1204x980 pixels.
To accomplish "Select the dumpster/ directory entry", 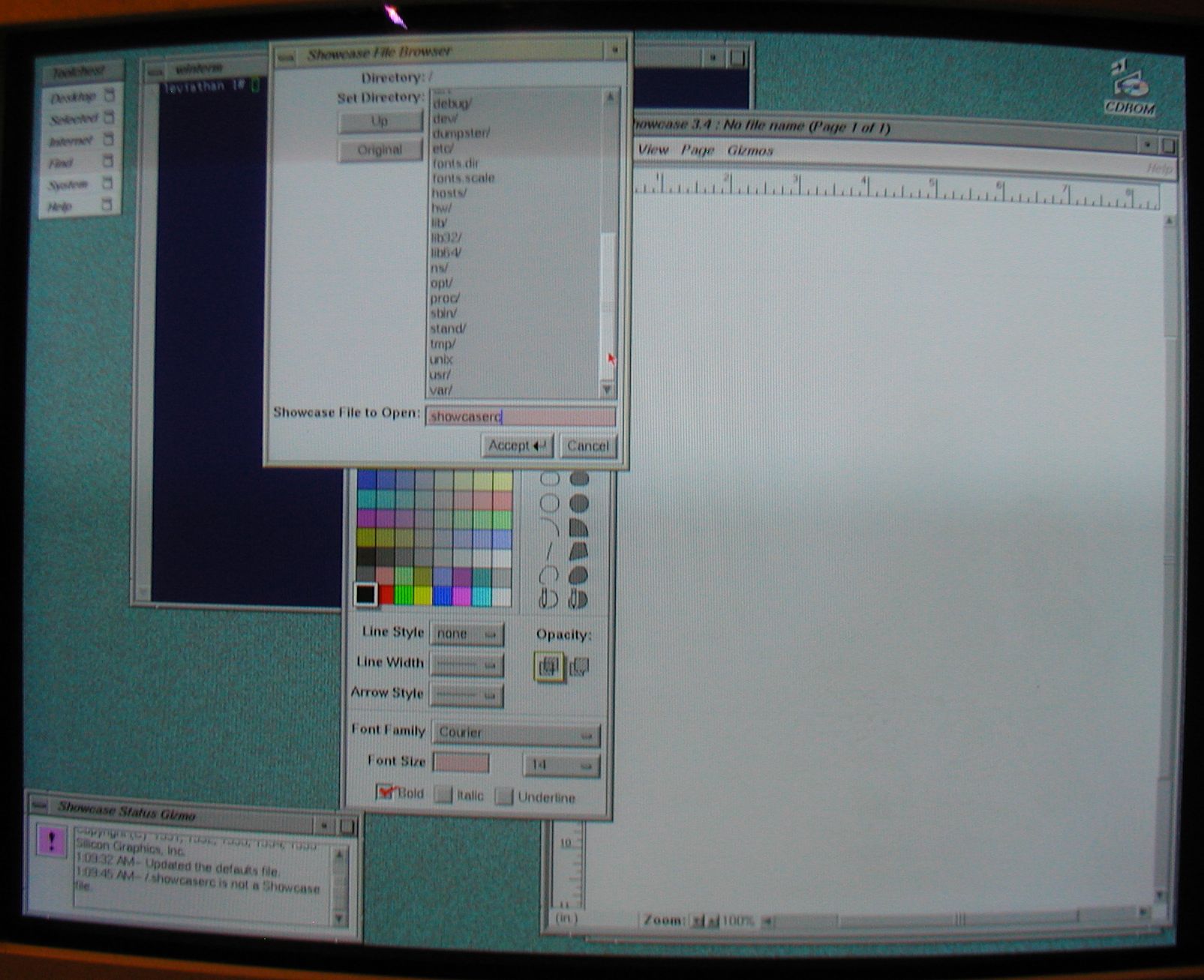I will pos(461,133).
